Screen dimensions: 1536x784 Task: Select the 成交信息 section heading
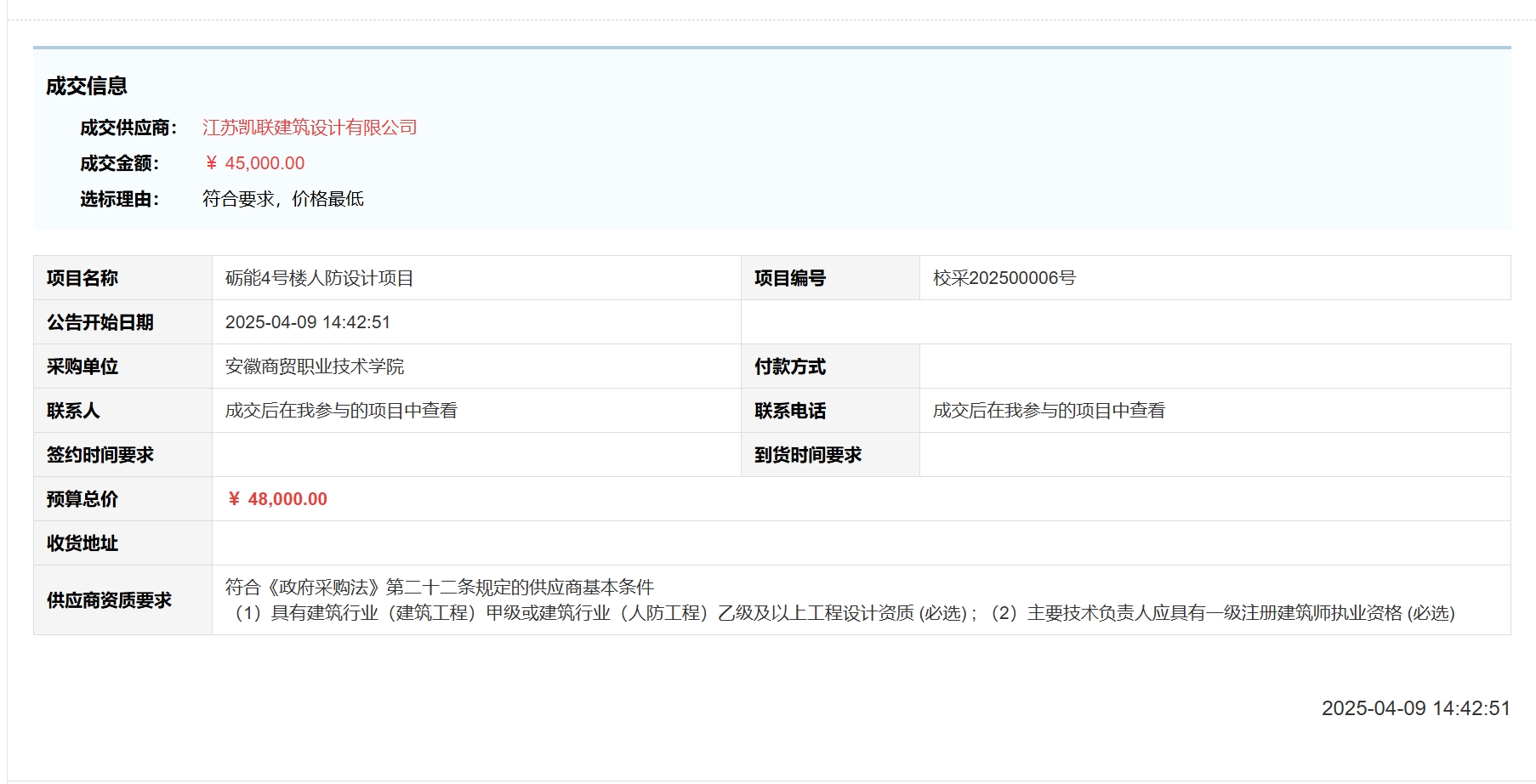coord(87,86)
